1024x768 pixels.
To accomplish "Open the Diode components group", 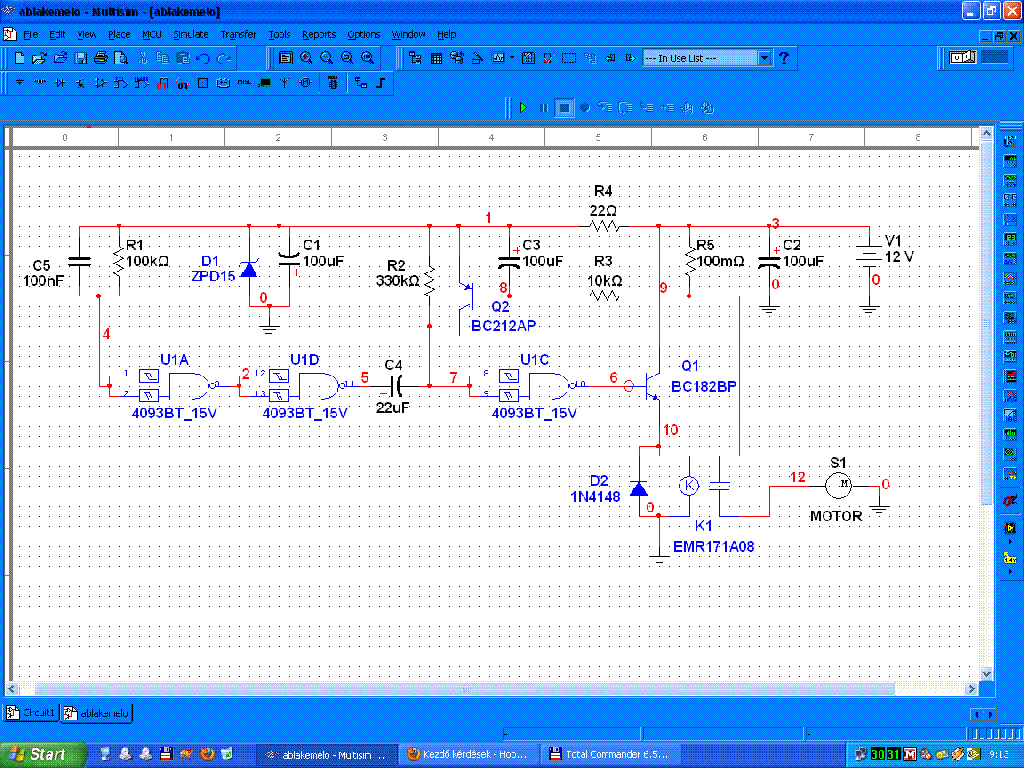I will pos(60,83).
